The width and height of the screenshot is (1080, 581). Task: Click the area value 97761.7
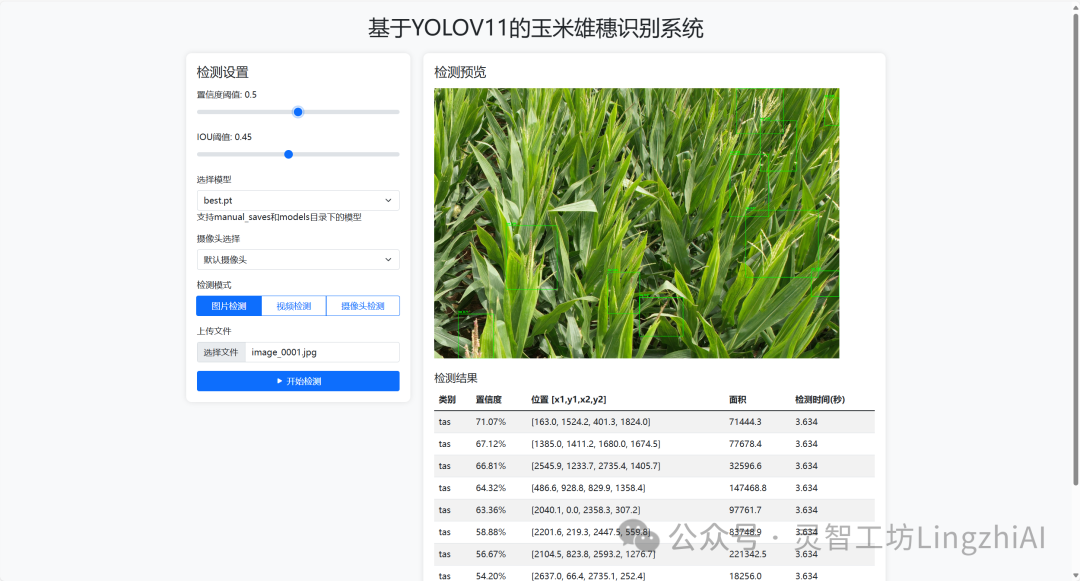pos(745,509)
